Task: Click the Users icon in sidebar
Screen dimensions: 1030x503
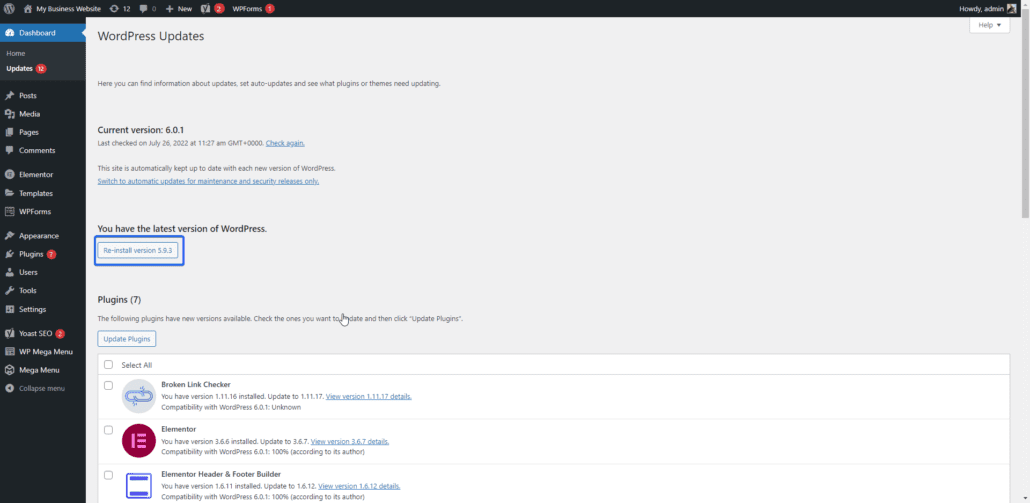Action: (9, 272)
